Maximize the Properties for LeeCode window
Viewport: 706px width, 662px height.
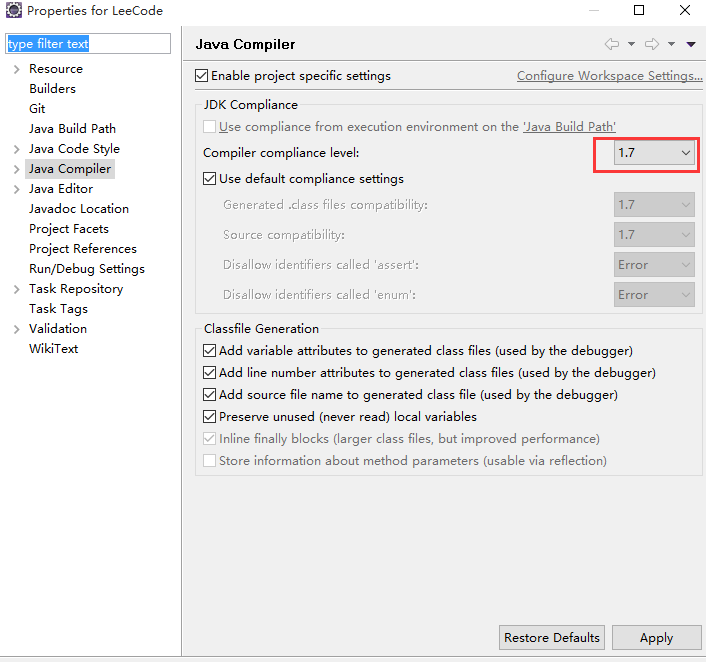click(639, 10)
